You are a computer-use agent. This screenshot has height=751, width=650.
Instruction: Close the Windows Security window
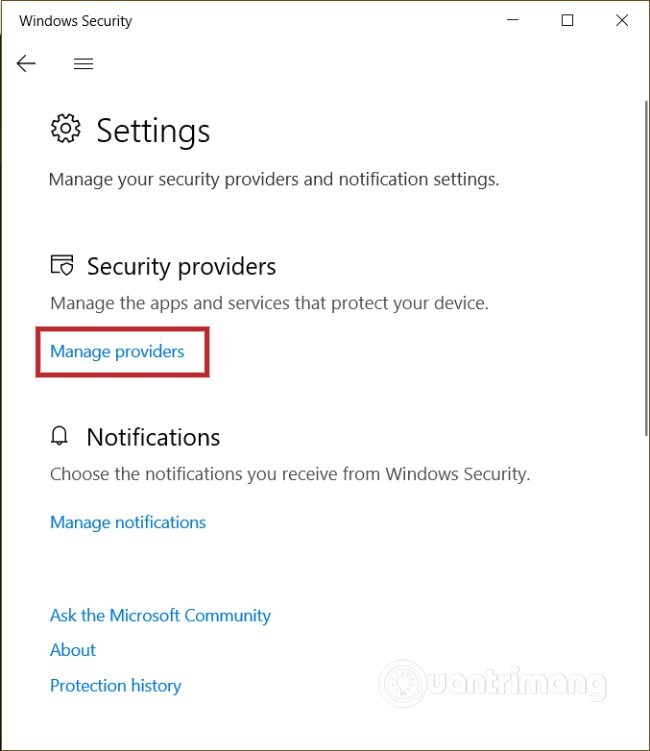pos(622,20)
